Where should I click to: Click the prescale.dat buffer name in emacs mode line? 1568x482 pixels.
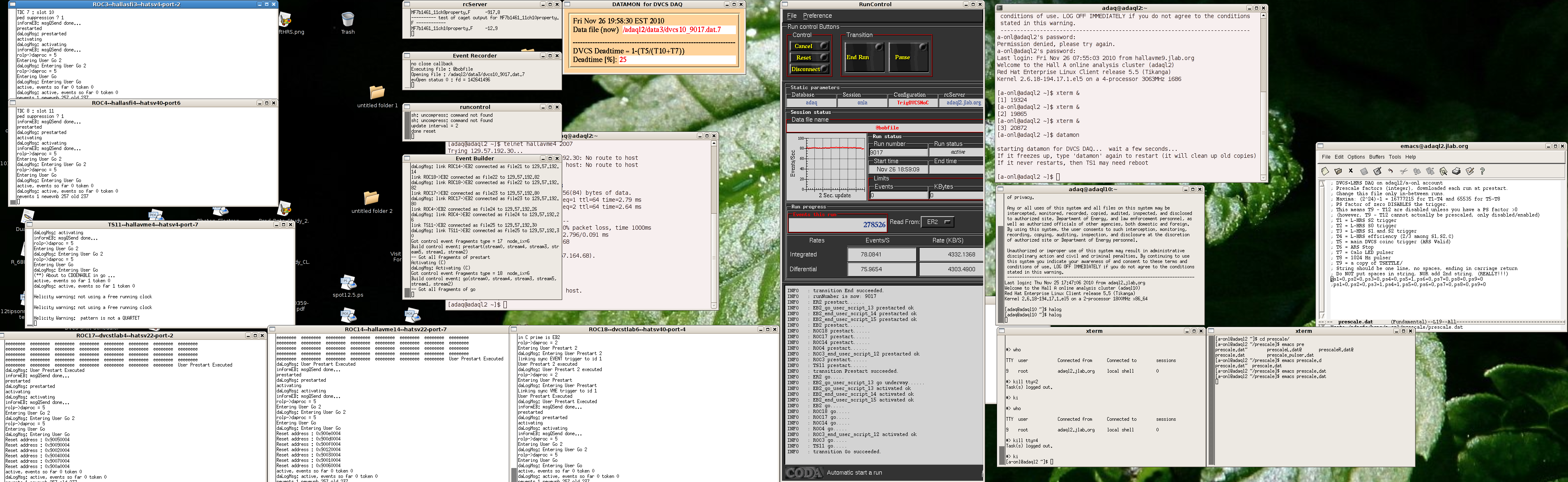pos(1356,322)
